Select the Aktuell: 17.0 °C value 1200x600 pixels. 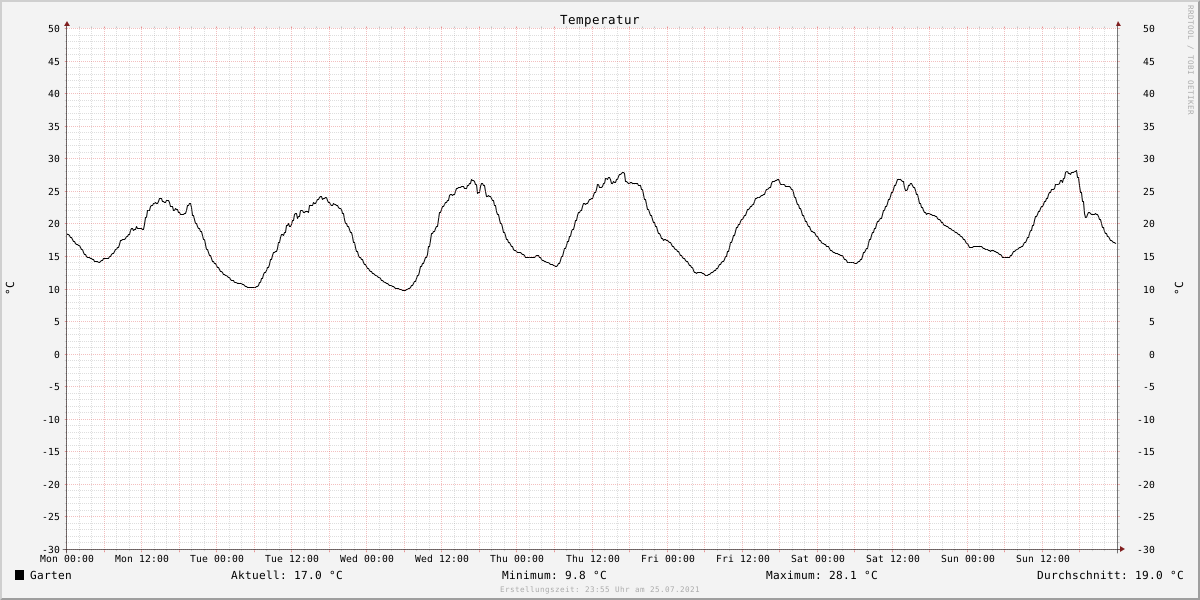pyautogui.click(x=287, y=575)
